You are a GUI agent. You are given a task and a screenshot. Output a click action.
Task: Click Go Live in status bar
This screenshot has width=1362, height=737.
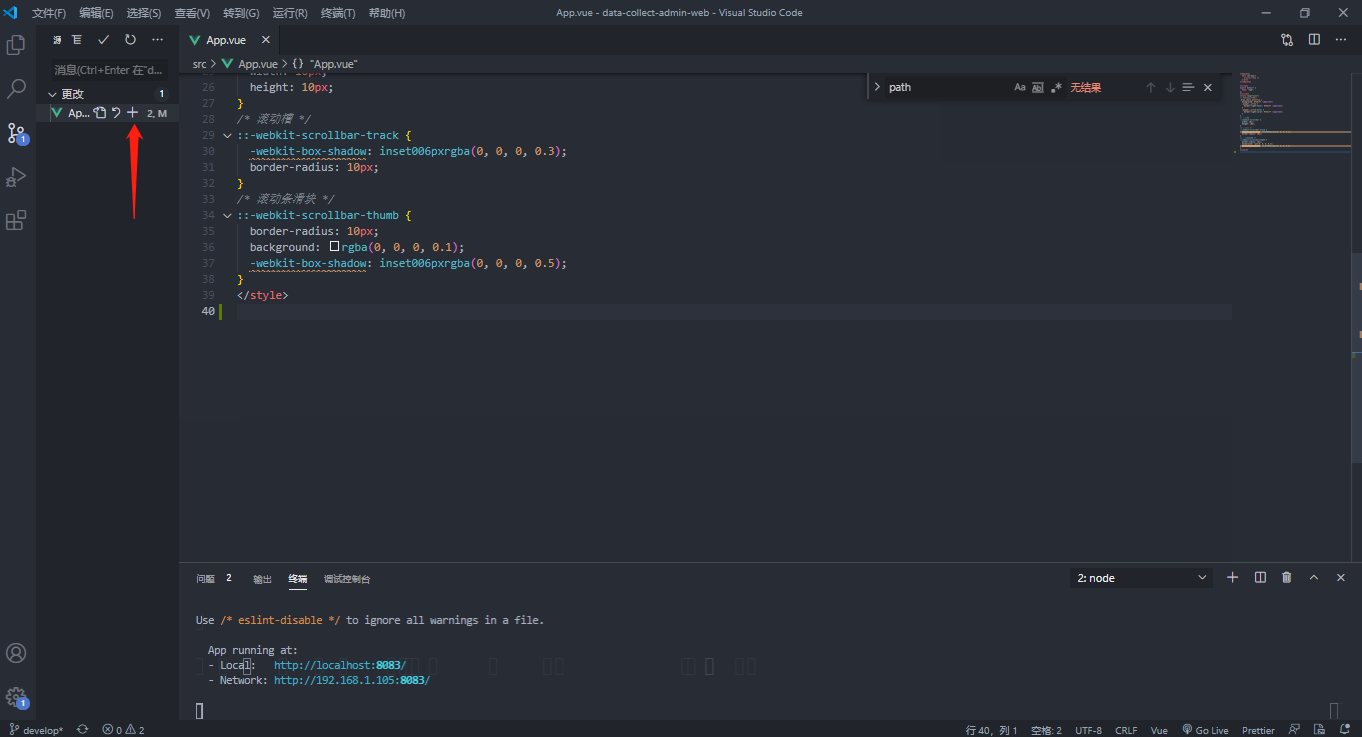click(1205, 730)
